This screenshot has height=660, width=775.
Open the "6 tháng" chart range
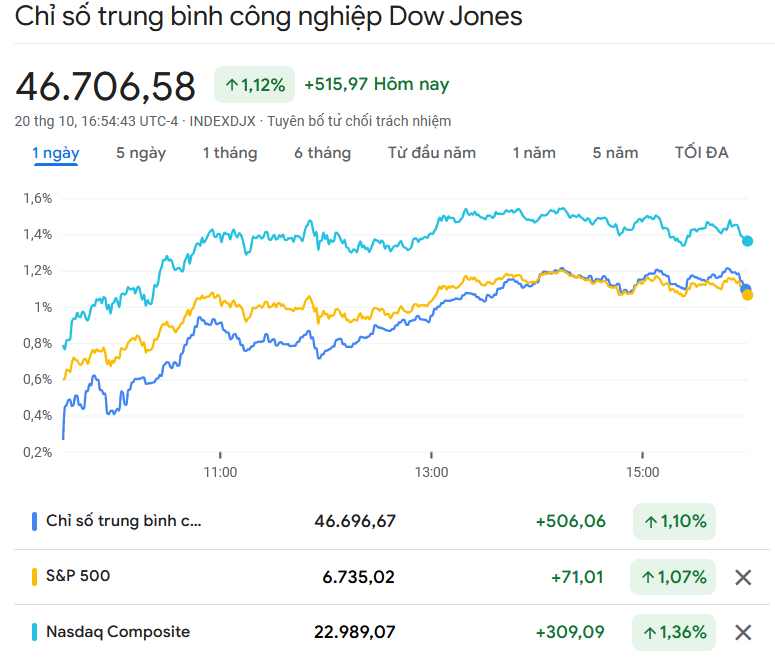point(322,153)
